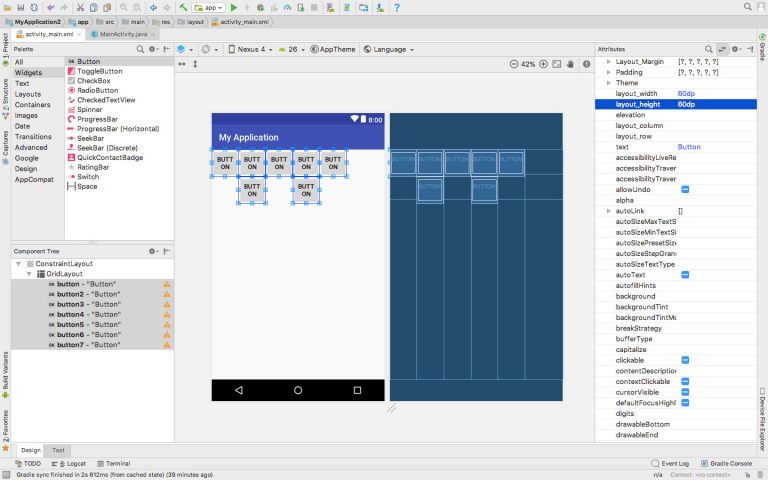This screenshot has width=768, height=480.
Task: Collapse the ConstraintLayout tree node
Action: [x=19, y=264]
